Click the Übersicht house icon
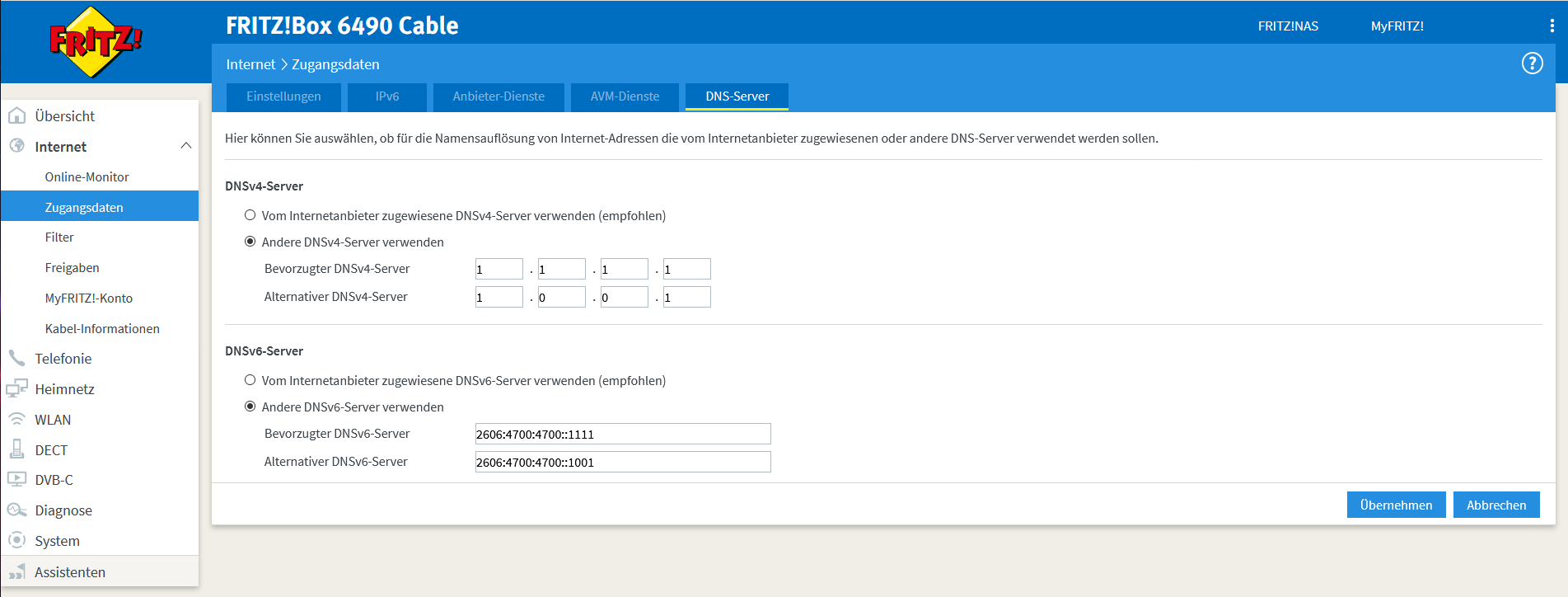 pyautogui.click(x=16, y=116)
